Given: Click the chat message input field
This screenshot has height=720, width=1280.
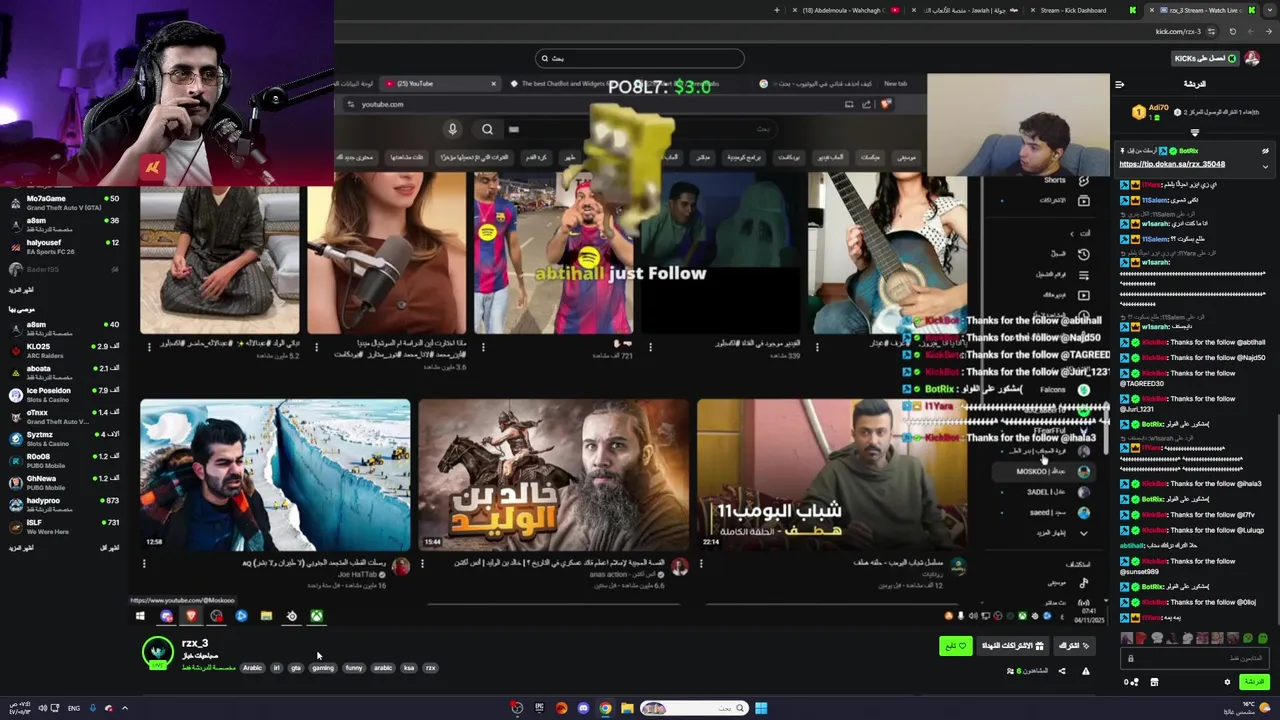Looking at the screenshot, I should 1195,658.
